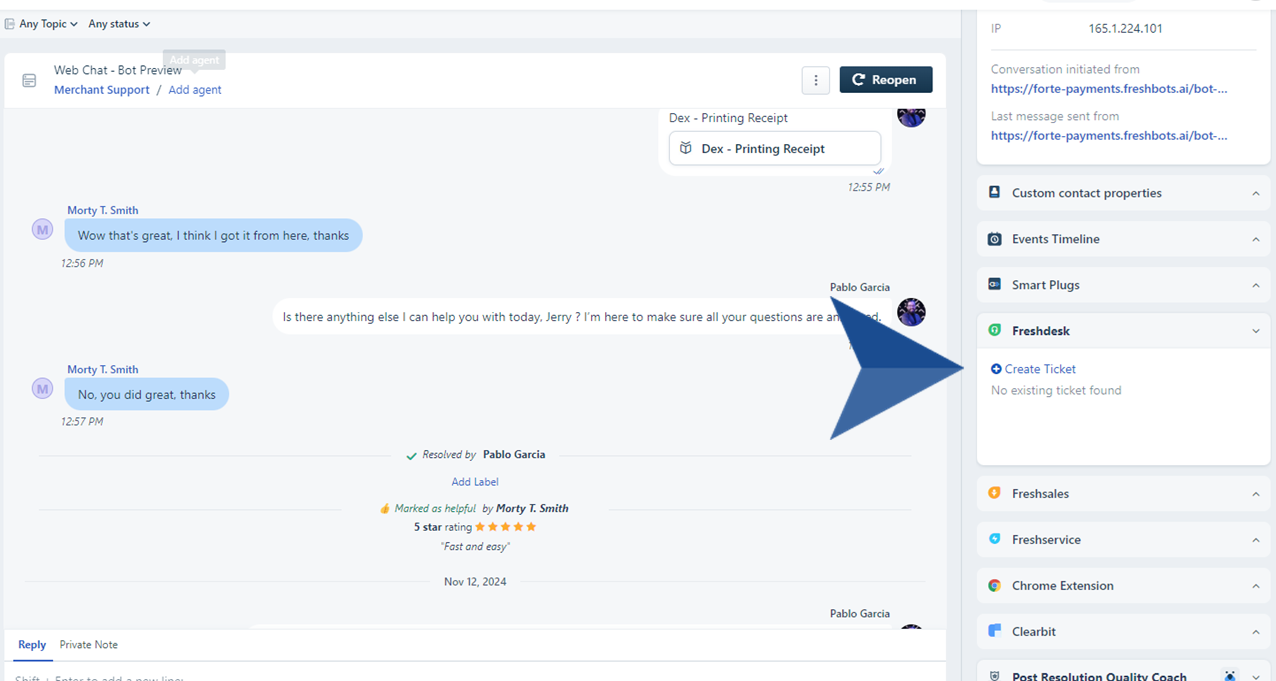Click the filter icon beside Any Topic

[10, 24]
